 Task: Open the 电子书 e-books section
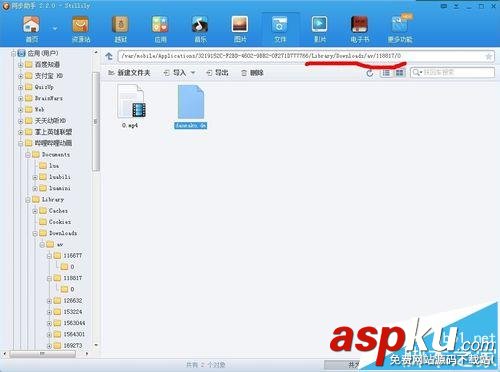(x=360, y=30)
